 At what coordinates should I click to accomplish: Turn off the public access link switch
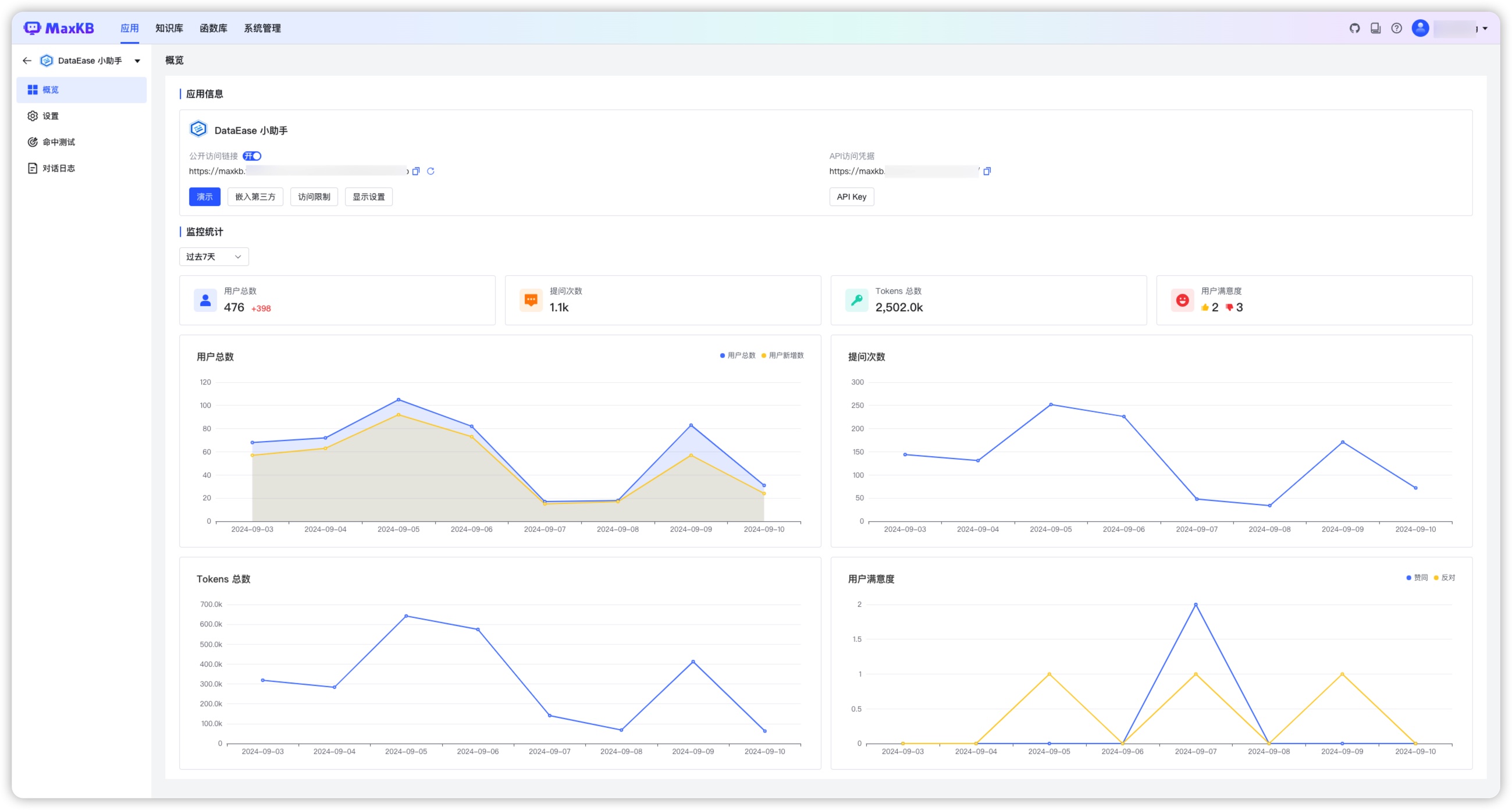coord(252,156)
